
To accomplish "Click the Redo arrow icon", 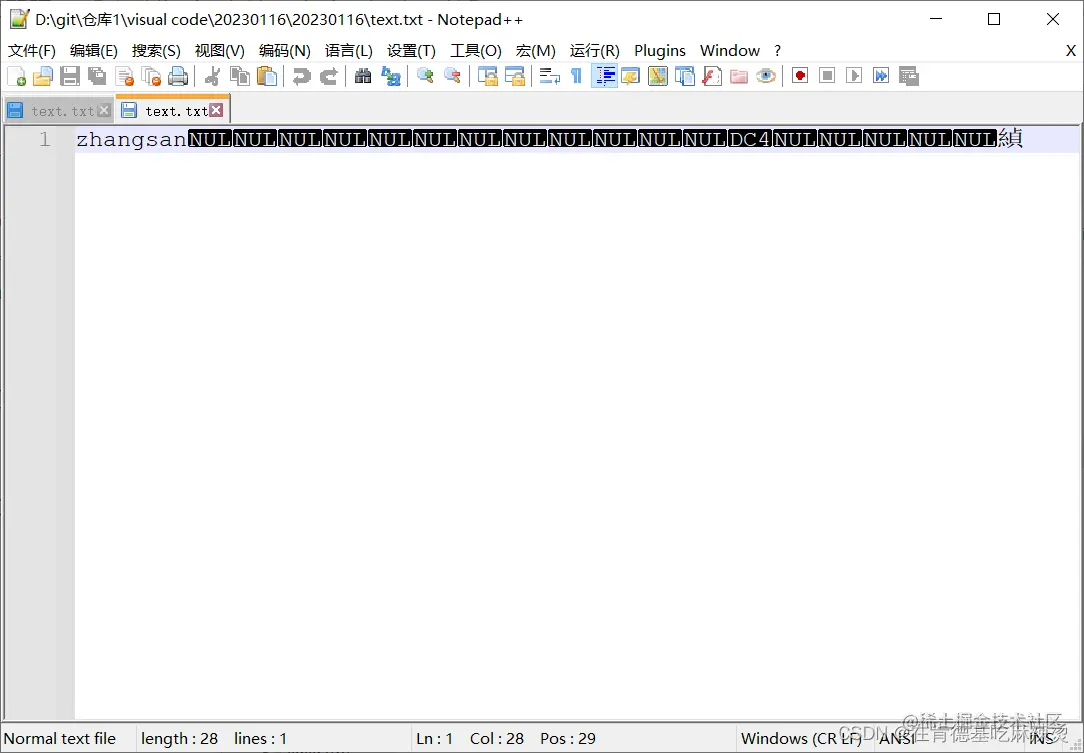I will [x=328, y=76].
